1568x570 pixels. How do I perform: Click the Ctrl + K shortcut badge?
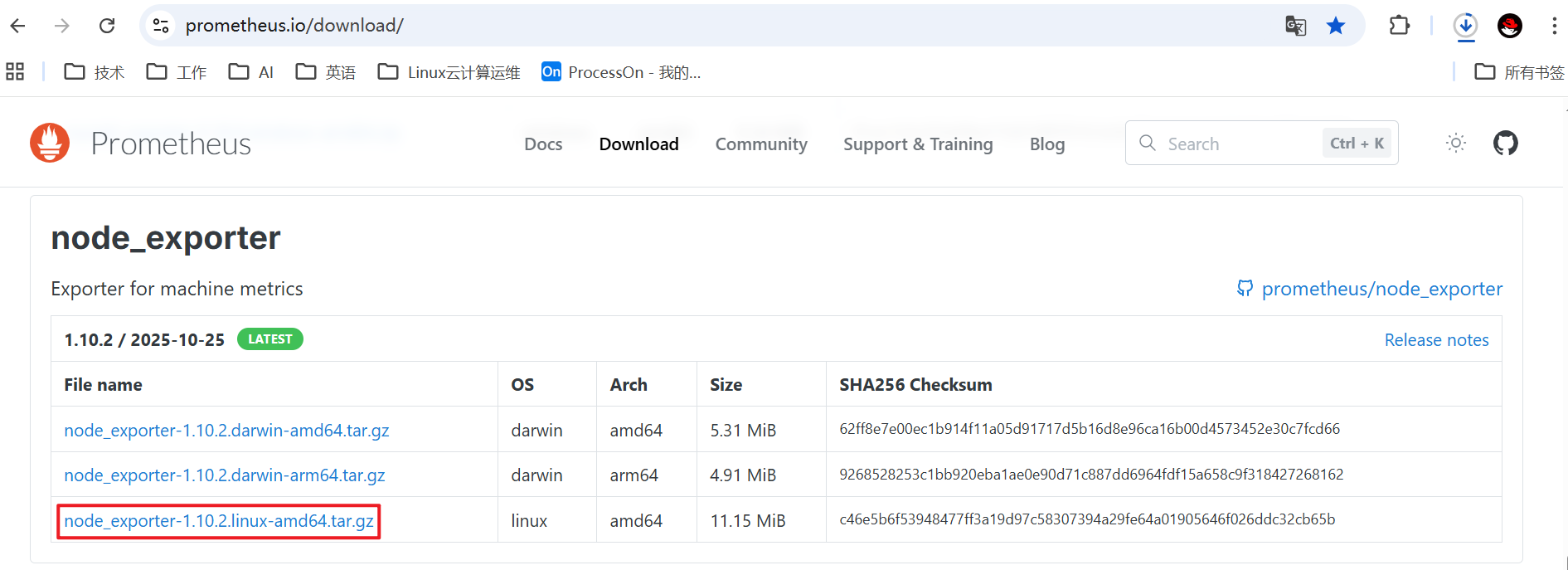(x=1357, y=143)
